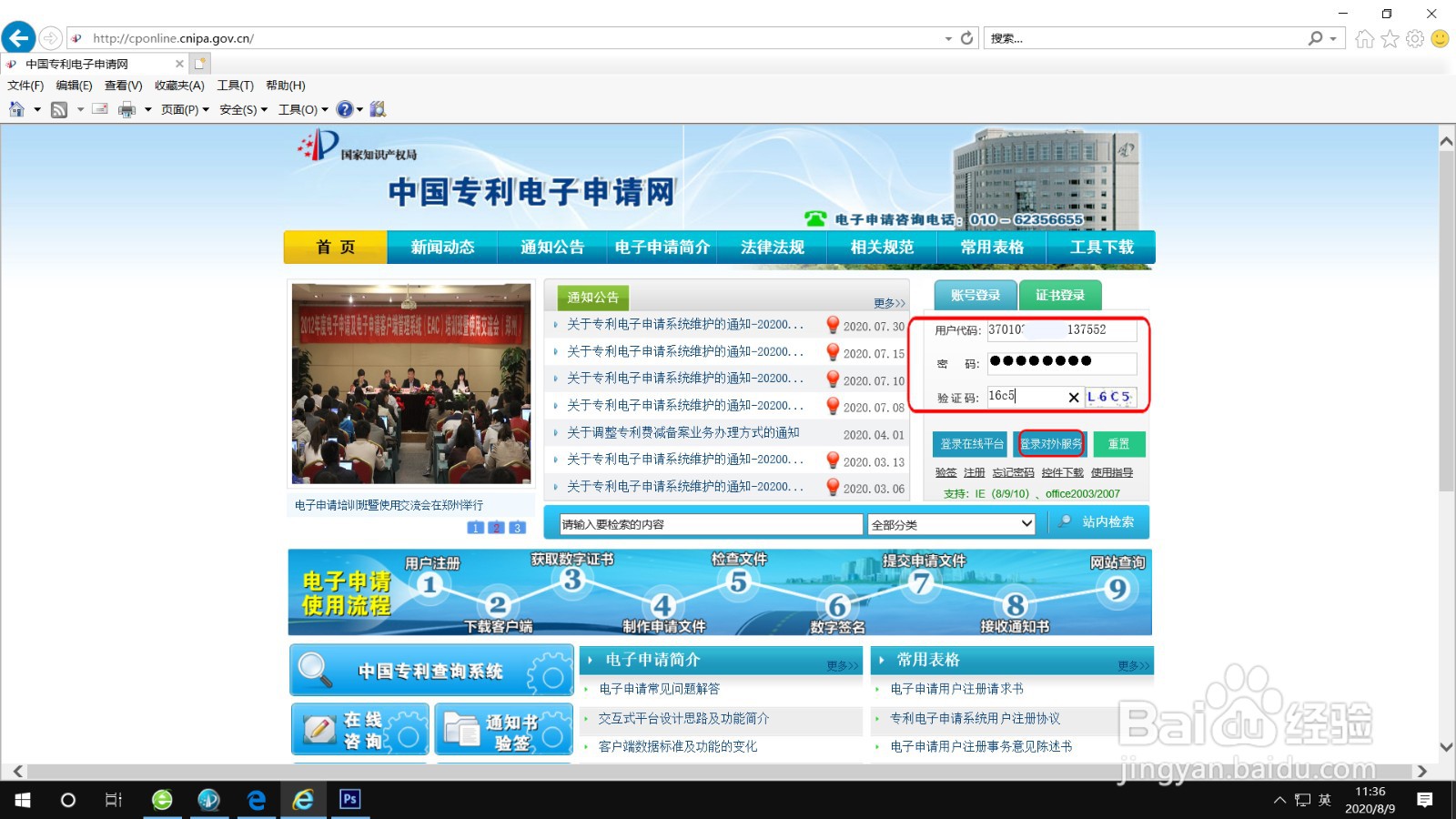Image resolution: width=1456 pixels, height=819 pixels.
Task: Click the 登录在线平台 button
Action: click(x=970, y=444)
